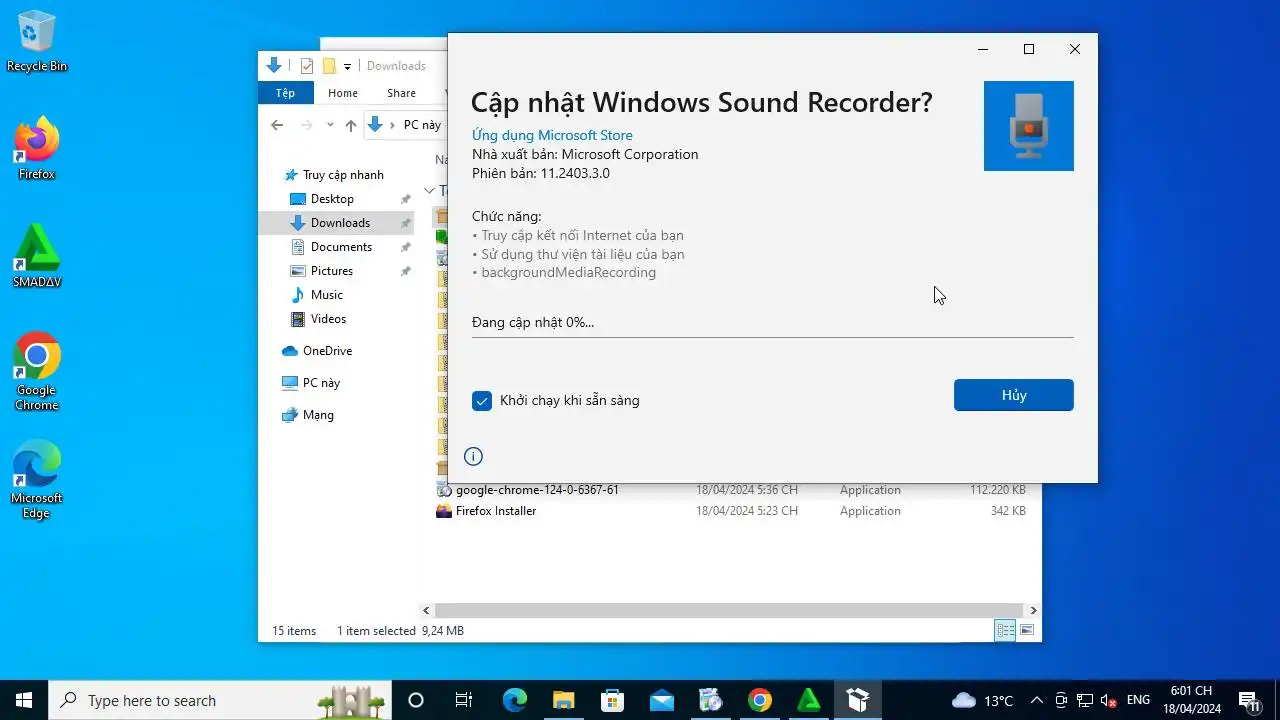Click pin icon next to Documents
Screen dimensions: 1280x720
point(405,247)
